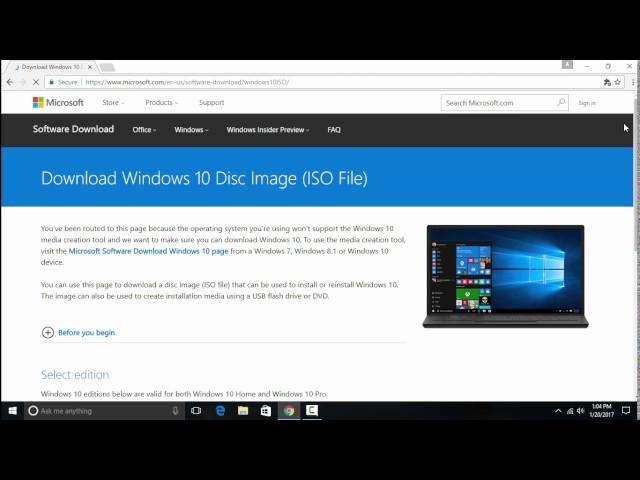The width and height of the screenshot is (640, 480).
Task: Open the clock and date display
Action: [602, 411]
